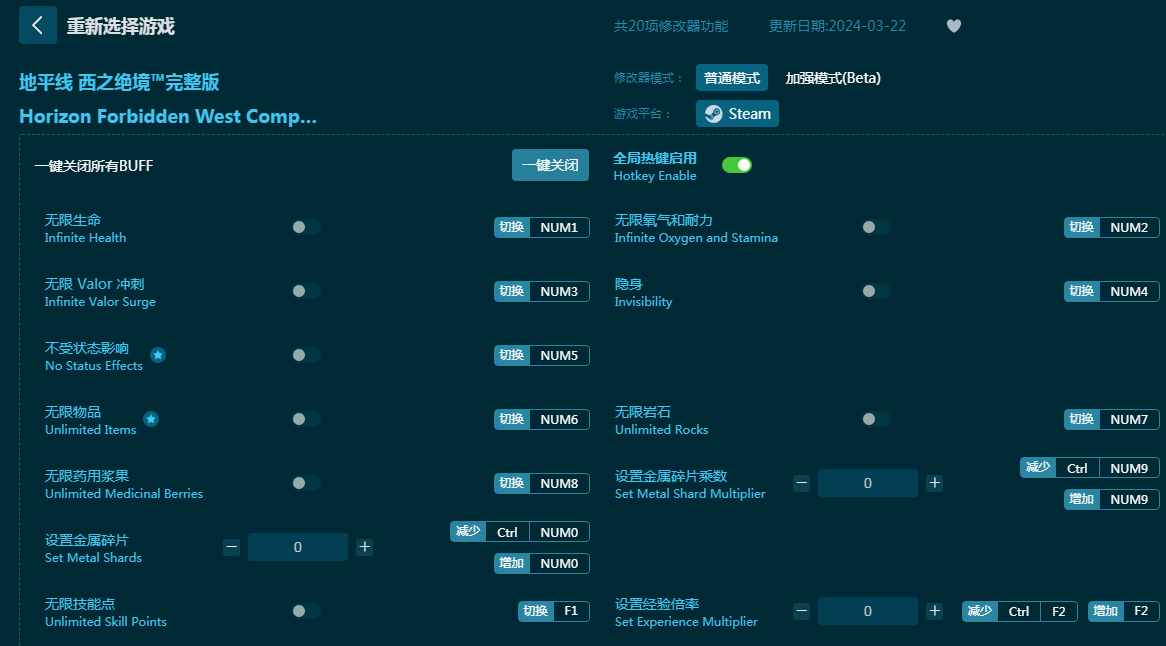Click 增加 F2 hotkey for Experience Multiplier
Image resolution: width=1166 pixels, height=646 pixels.
pos(1124,611)
